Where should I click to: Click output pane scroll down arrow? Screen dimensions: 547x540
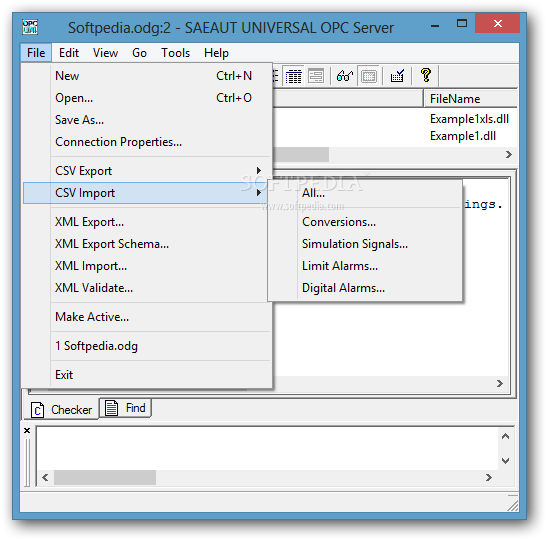[x=505, y=461]
